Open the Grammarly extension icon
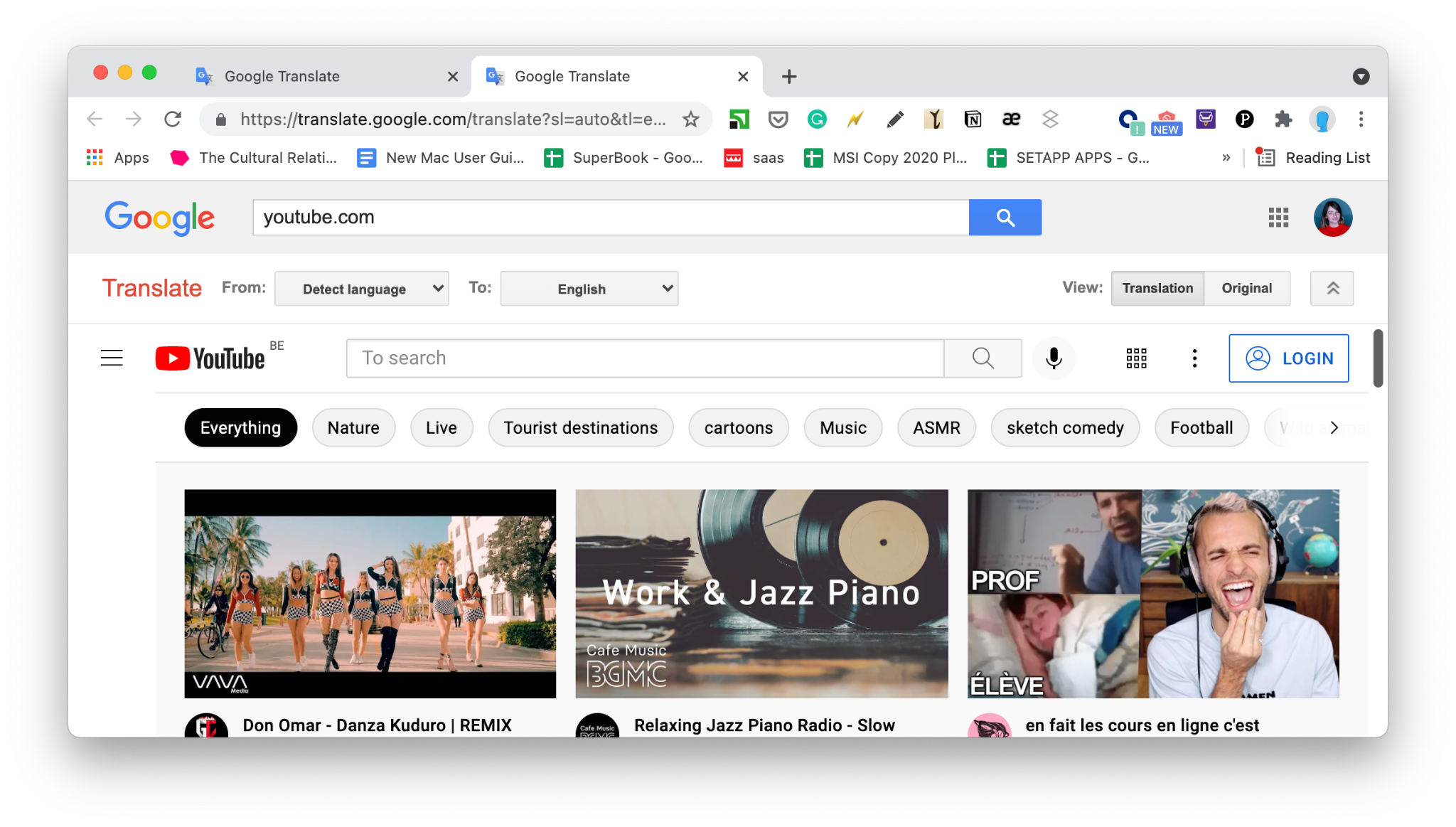 coord(817,119)
